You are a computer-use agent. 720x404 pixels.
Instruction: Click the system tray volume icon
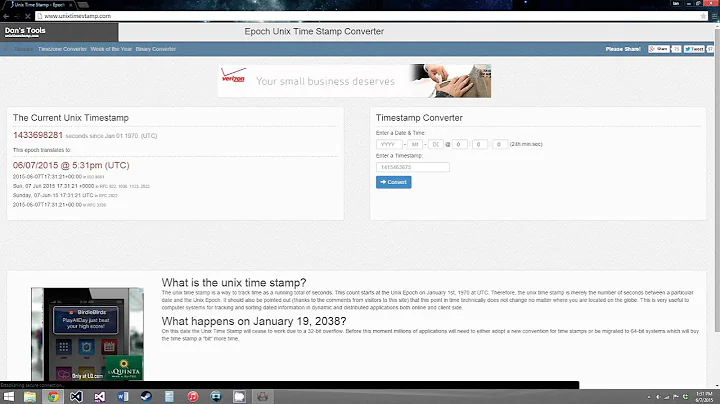pos(658,397)
